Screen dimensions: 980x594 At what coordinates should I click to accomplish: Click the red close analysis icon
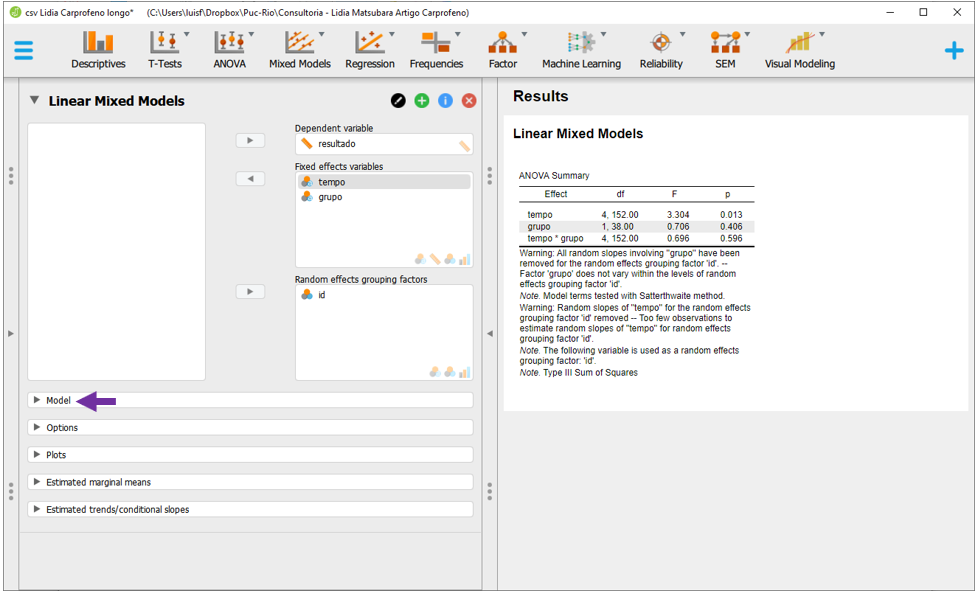[x=469, y=101]
